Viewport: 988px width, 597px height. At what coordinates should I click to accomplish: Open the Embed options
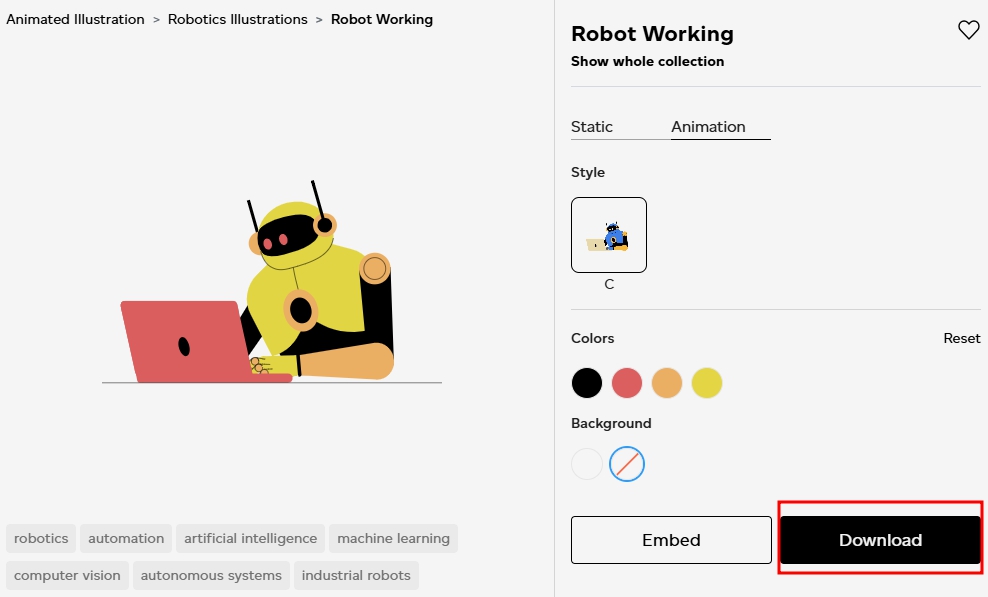tap(671, 540)
